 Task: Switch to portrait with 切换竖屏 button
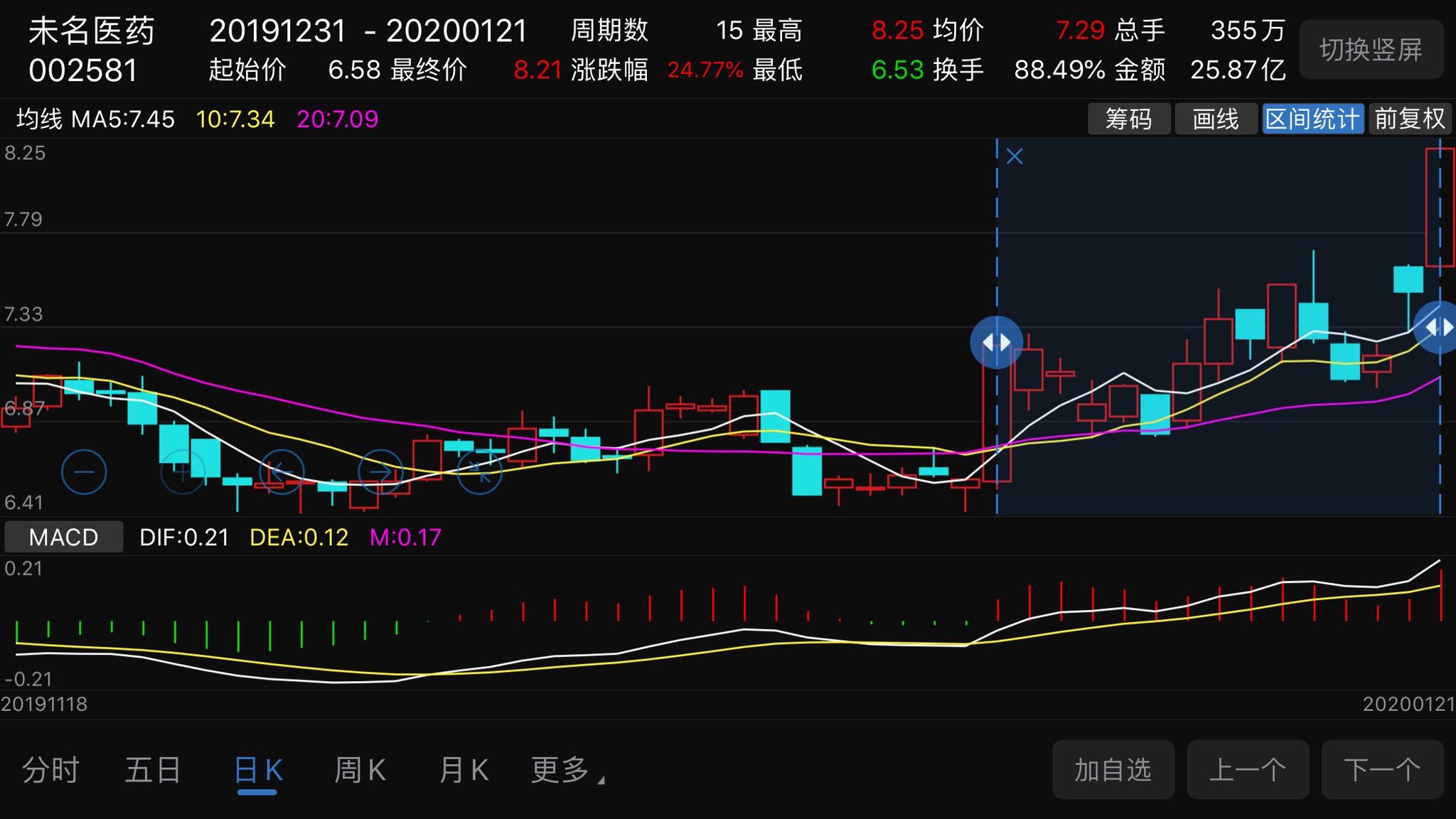pyautogui.click(x=1371, y=50)
